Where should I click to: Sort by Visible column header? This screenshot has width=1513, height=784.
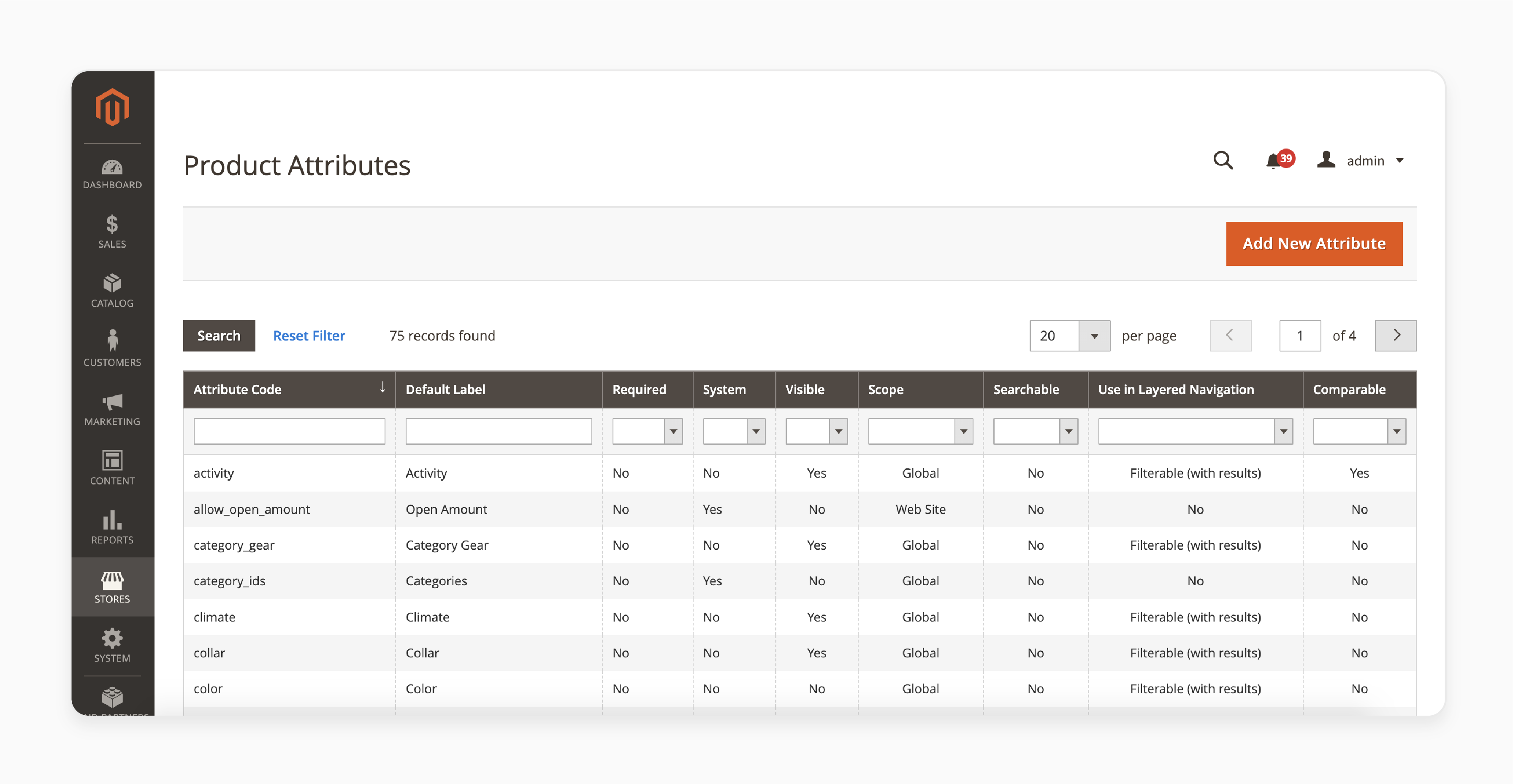[817, 389]
